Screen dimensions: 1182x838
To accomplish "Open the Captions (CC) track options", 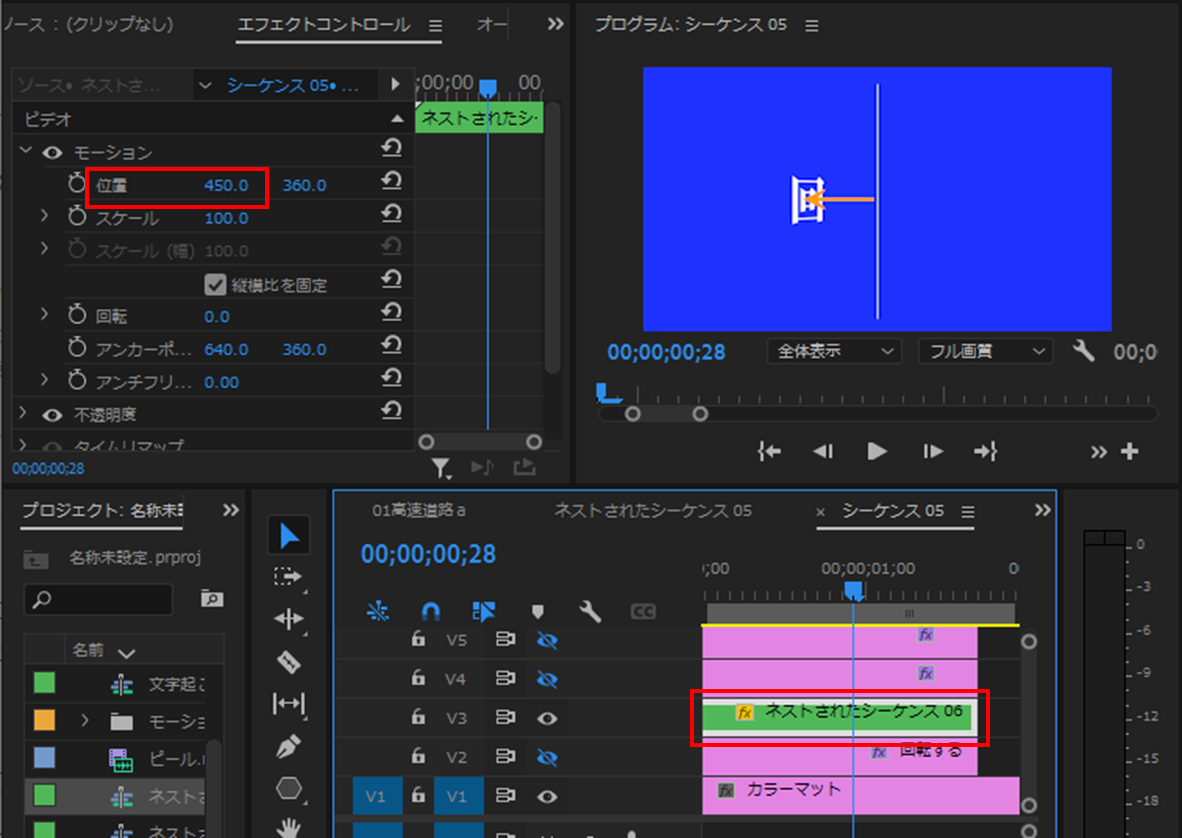I will click(x=643, y=611).
